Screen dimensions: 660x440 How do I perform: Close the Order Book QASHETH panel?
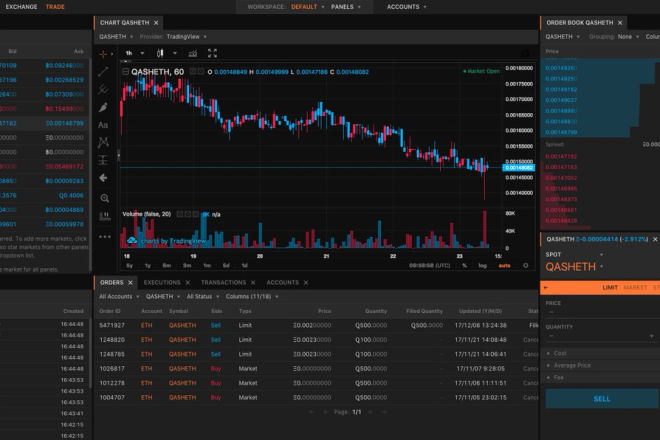click(620, 23)
